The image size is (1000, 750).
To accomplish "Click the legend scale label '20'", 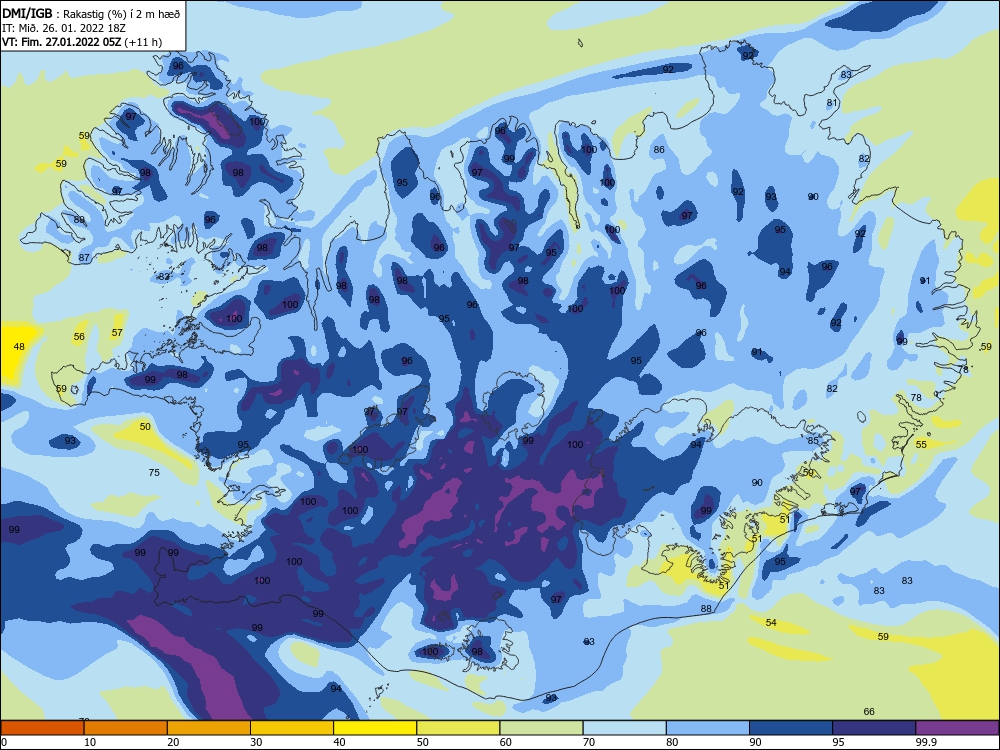I will point(173,742).
